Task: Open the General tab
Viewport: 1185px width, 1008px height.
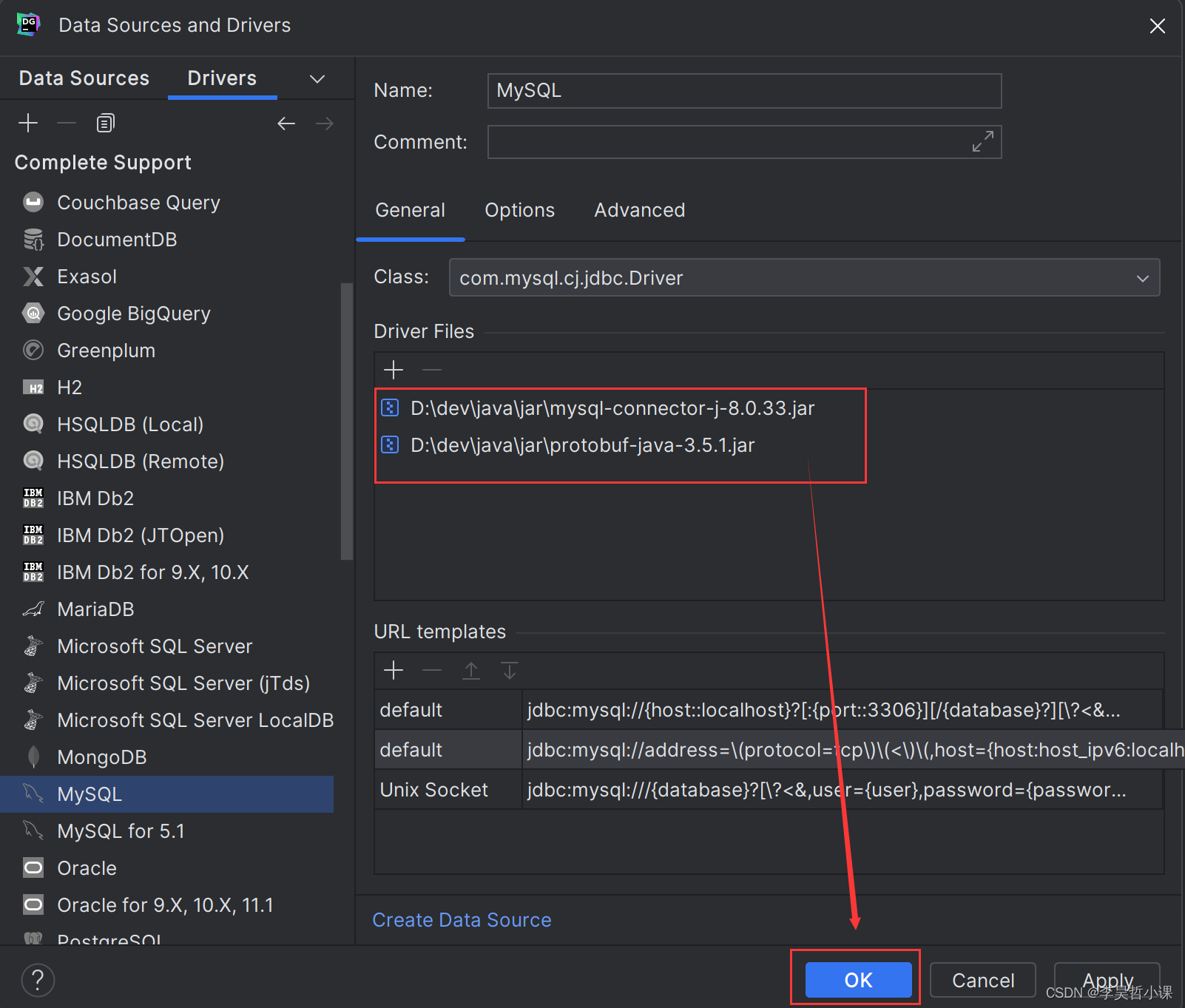Action: coord(411,210)
